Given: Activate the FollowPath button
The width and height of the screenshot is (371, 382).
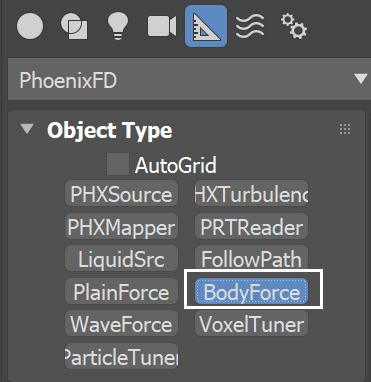Looking at the screenshot, I should tap(251, 259).
